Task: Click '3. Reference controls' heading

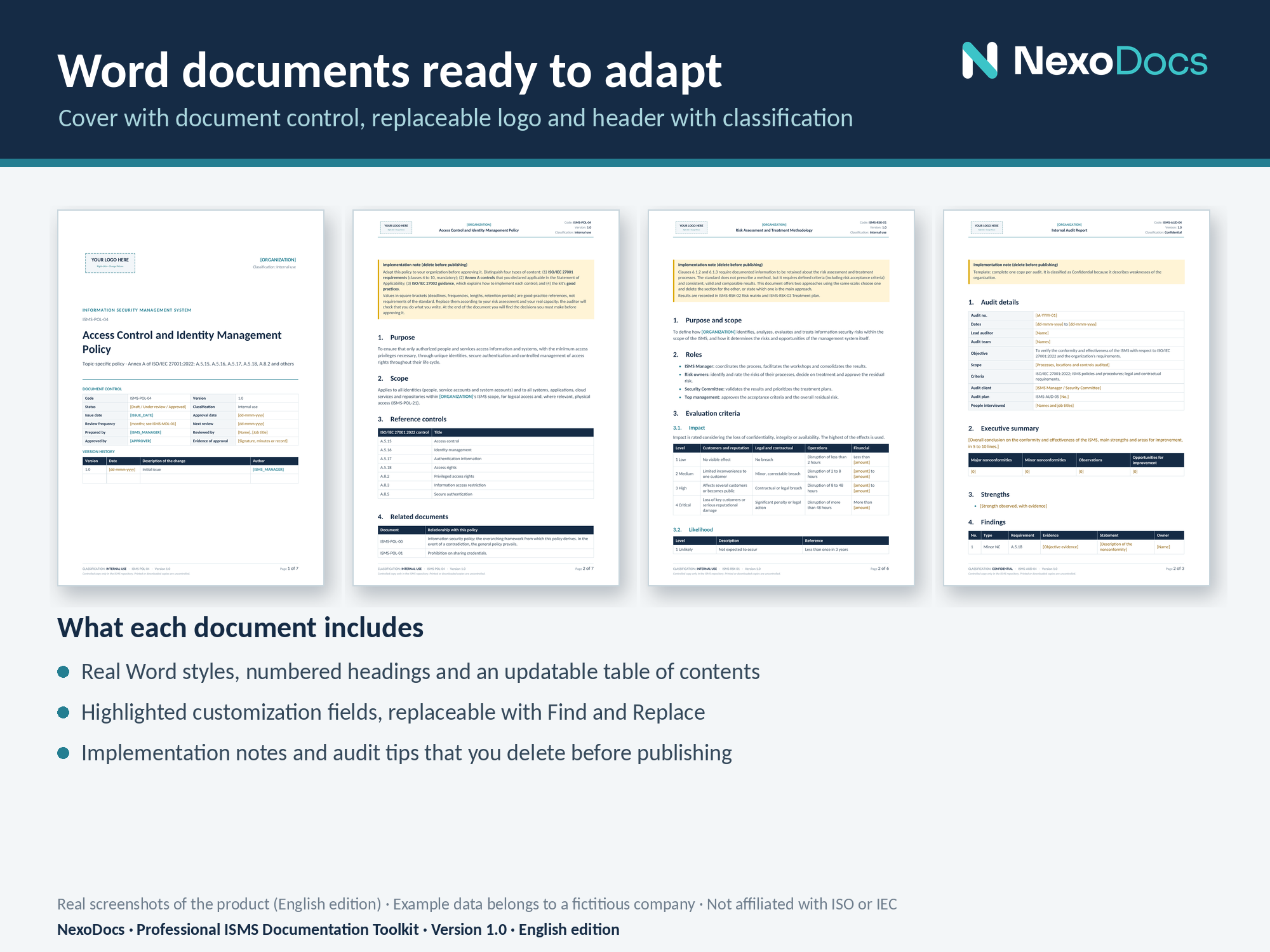Action: 412,420
